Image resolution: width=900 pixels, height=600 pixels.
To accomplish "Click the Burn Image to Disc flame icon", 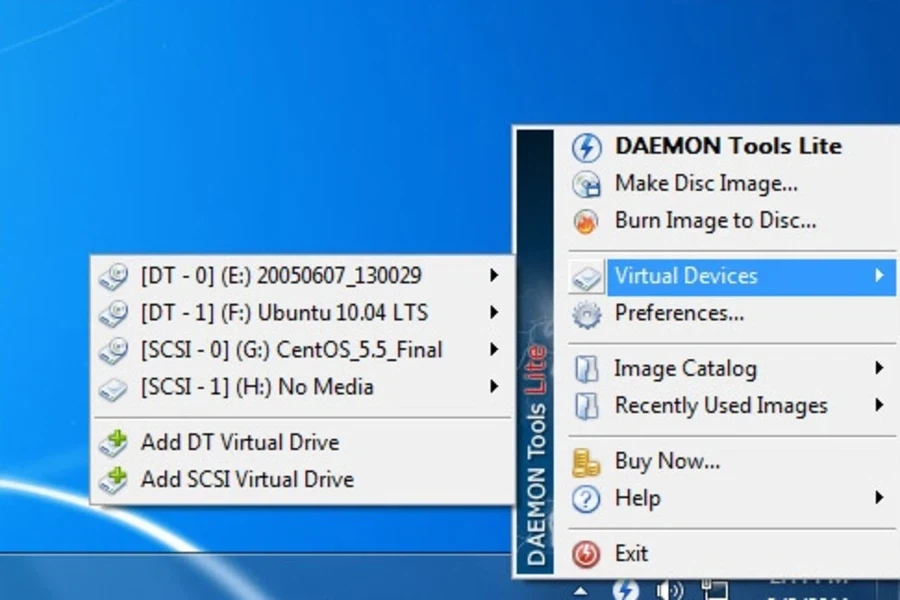I will (586, 221).
